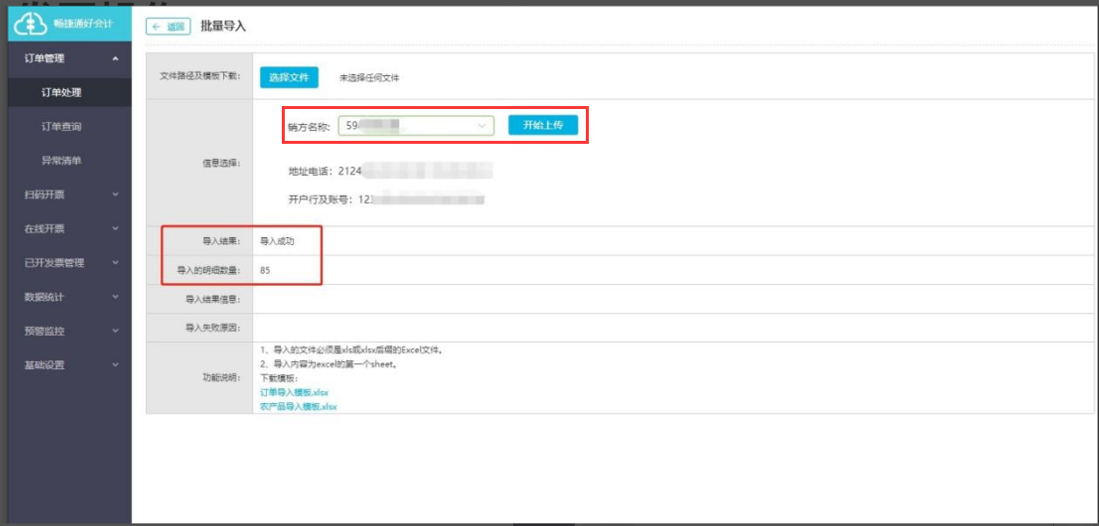Click the 批量导入 page title
This screenshot has width=1099, height=526.
pos(223,26)
